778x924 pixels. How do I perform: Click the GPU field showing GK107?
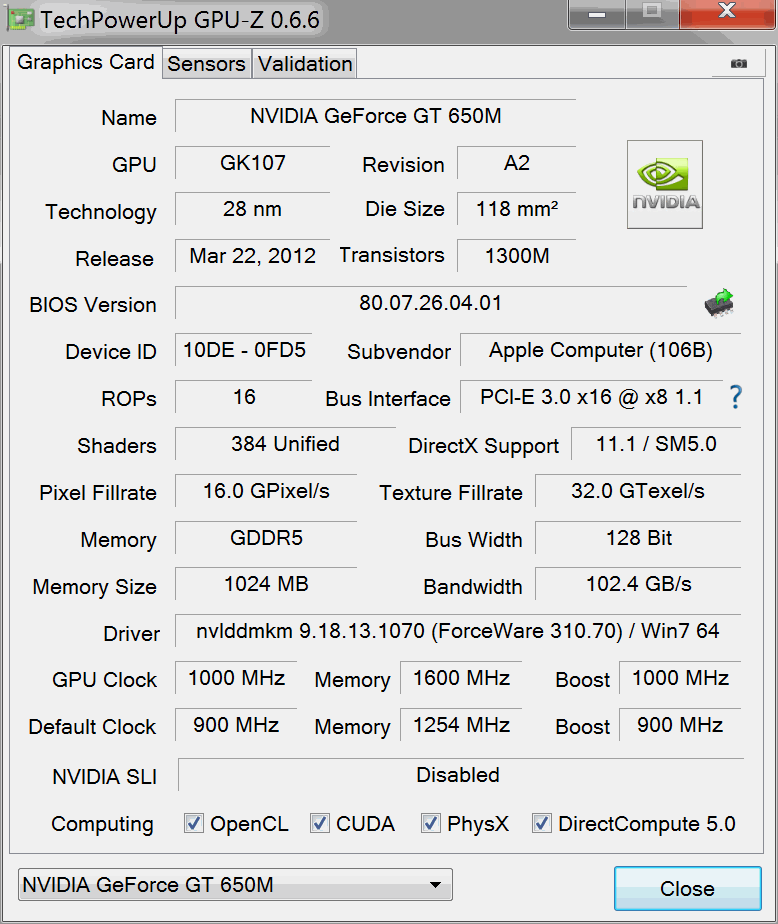point(252,163)
